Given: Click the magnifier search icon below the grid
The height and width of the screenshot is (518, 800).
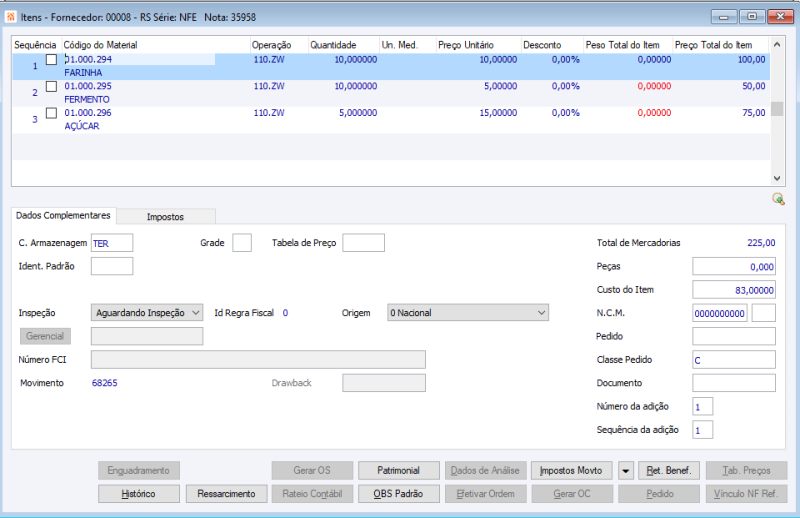Looking at the screenshot, I should (x=778, y=199).
